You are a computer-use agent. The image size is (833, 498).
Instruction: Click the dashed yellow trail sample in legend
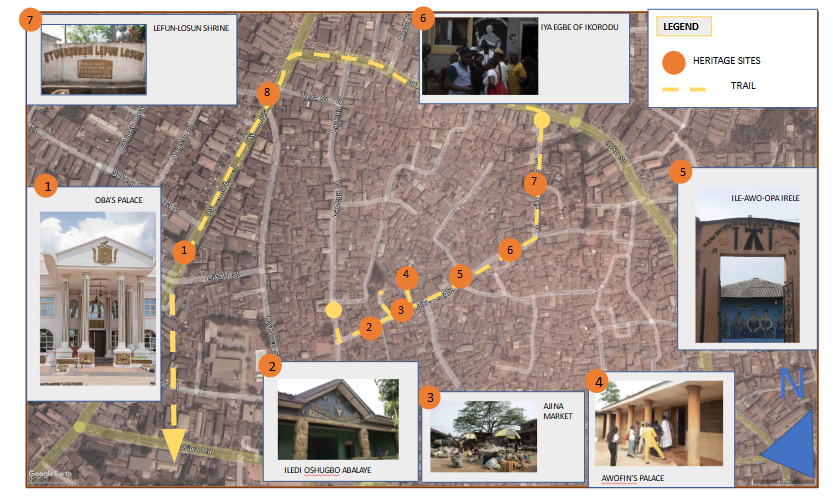click(684, 89)
